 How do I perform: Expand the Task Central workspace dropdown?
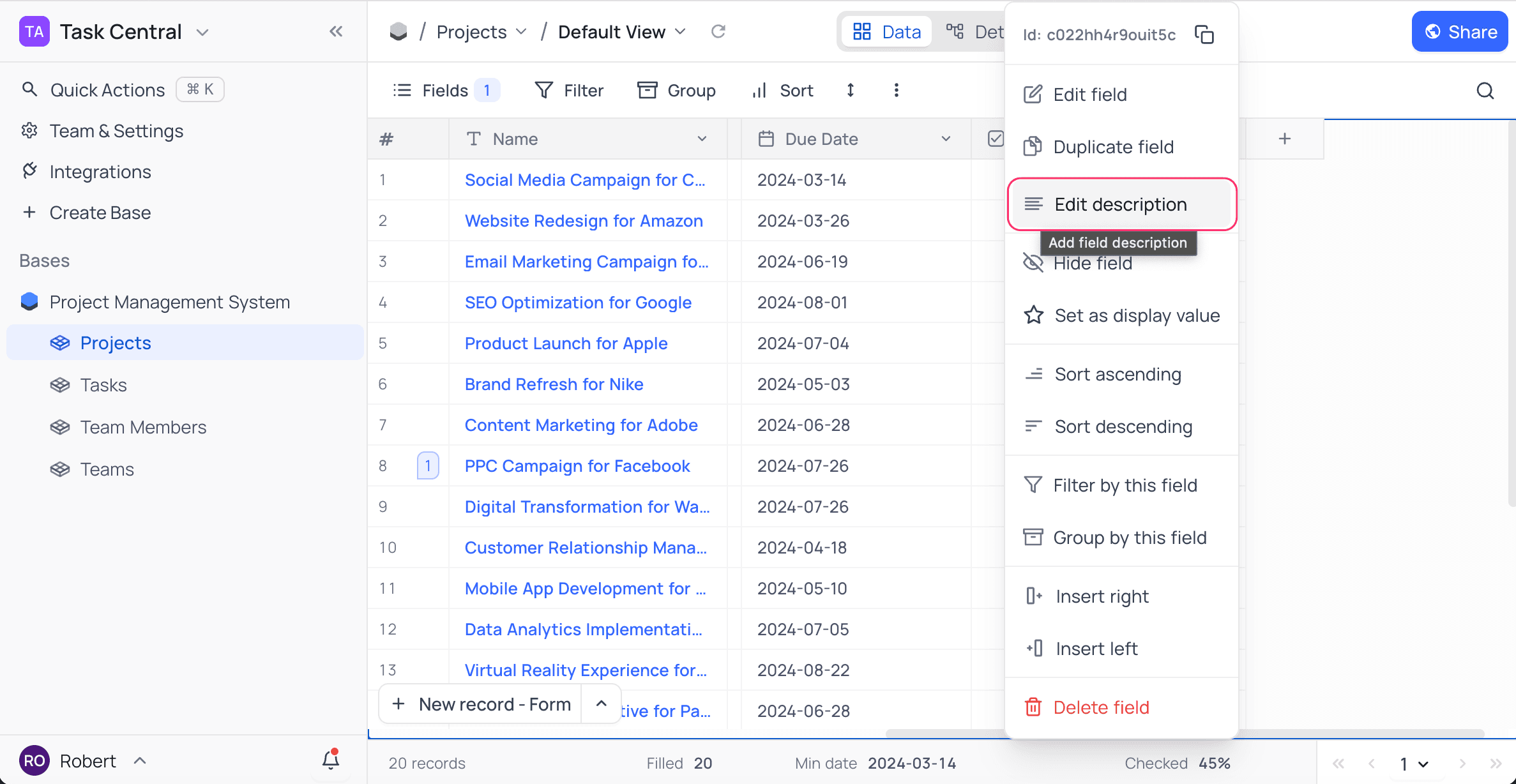click(202, 32)
